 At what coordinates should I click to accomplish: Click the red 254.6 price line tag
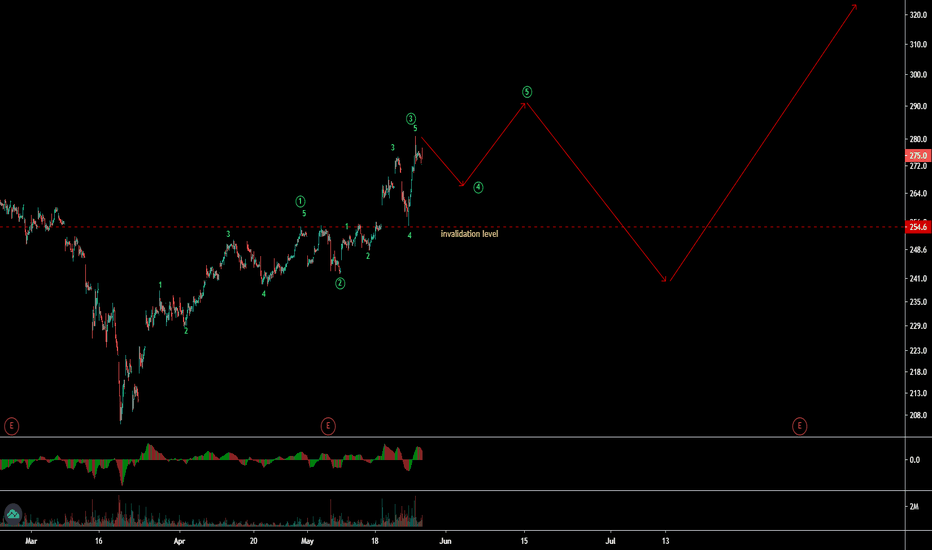(918, 227)
